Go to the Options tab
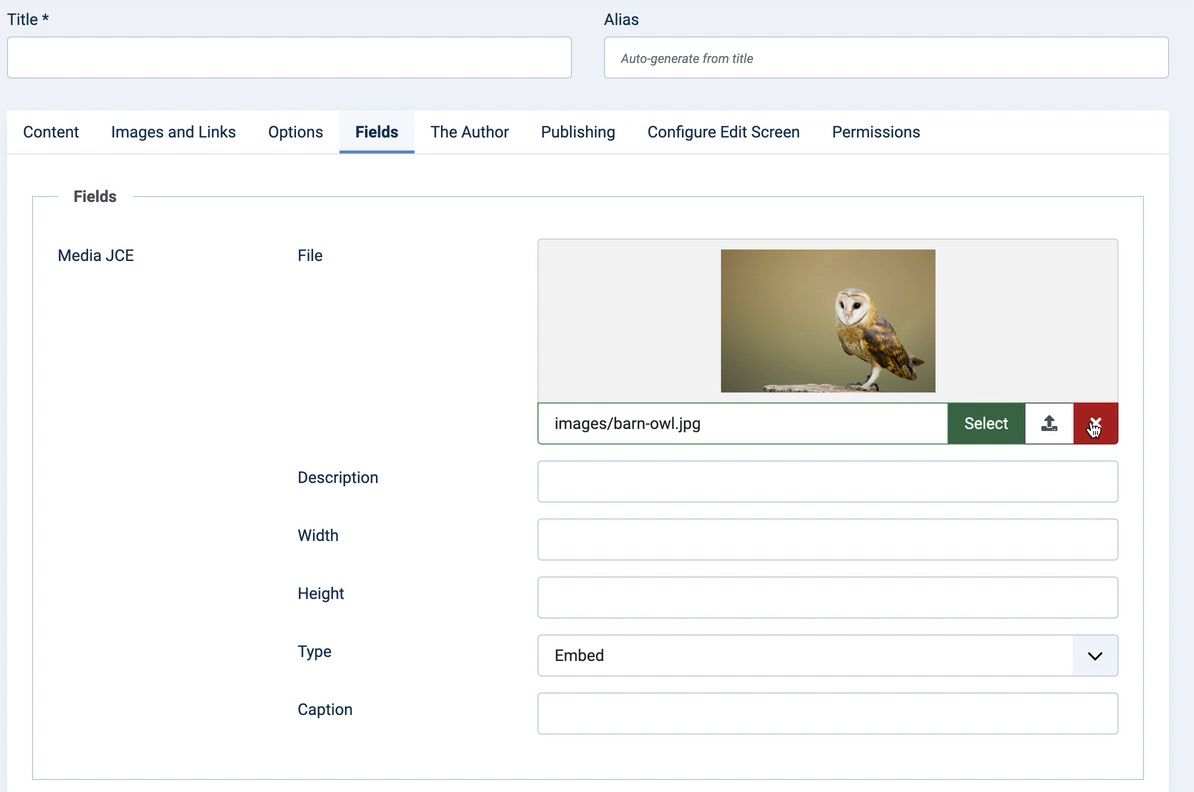 295,132
